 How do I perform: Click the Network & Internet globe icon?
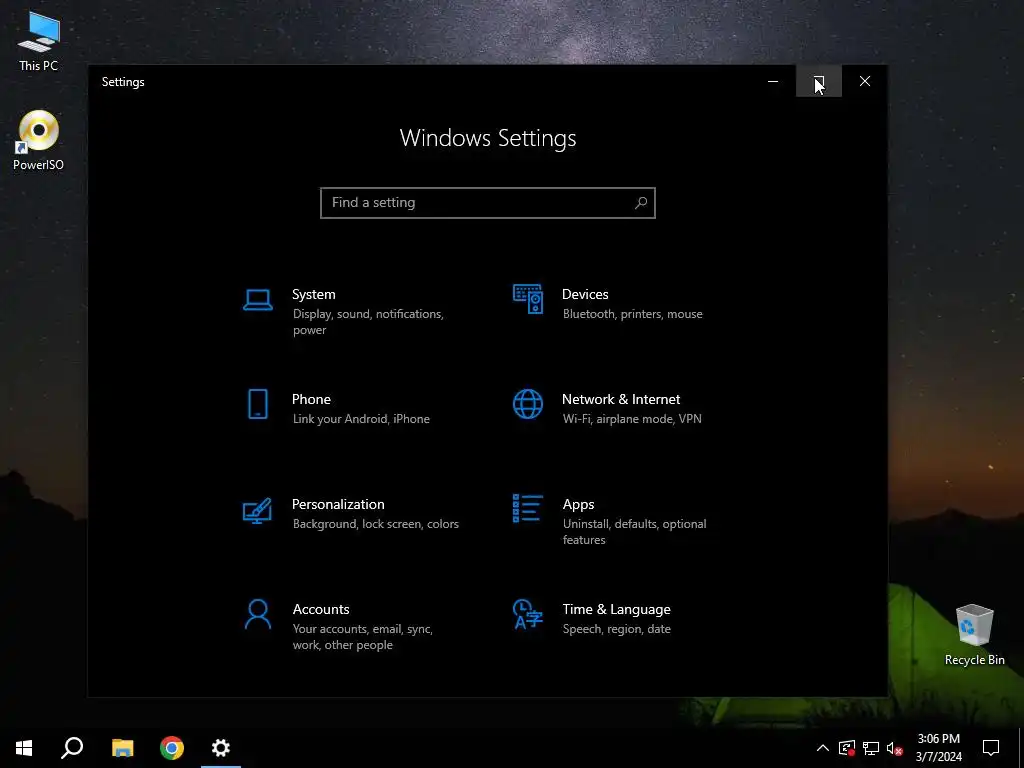click(x=528, y=404)
